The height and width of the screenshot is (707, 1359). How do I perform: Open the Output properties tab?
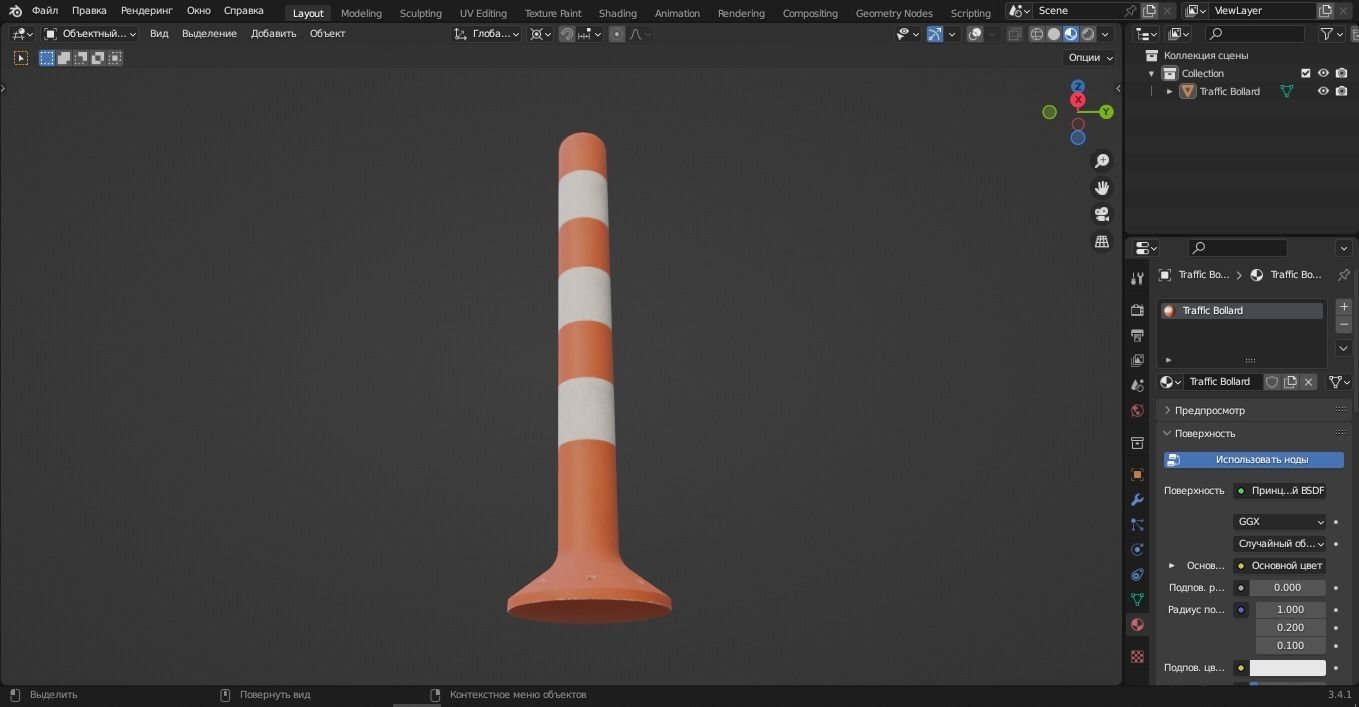[x=1137, y=335]
